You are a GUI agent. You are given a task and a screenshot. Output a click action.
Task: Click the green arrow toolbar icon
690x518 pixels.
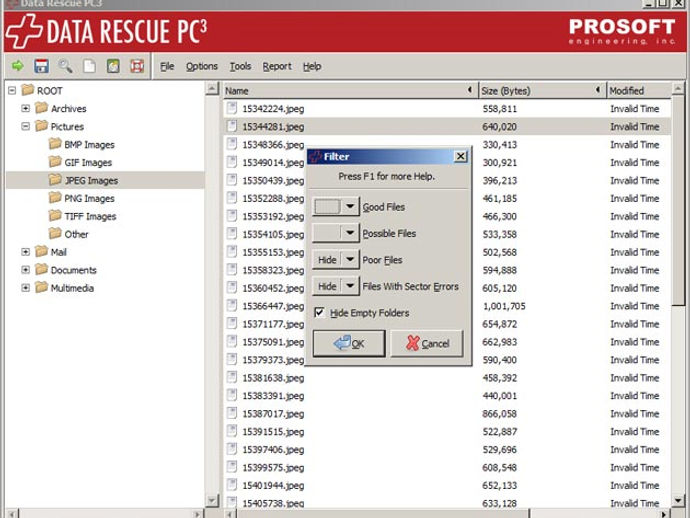pos(18,66)
